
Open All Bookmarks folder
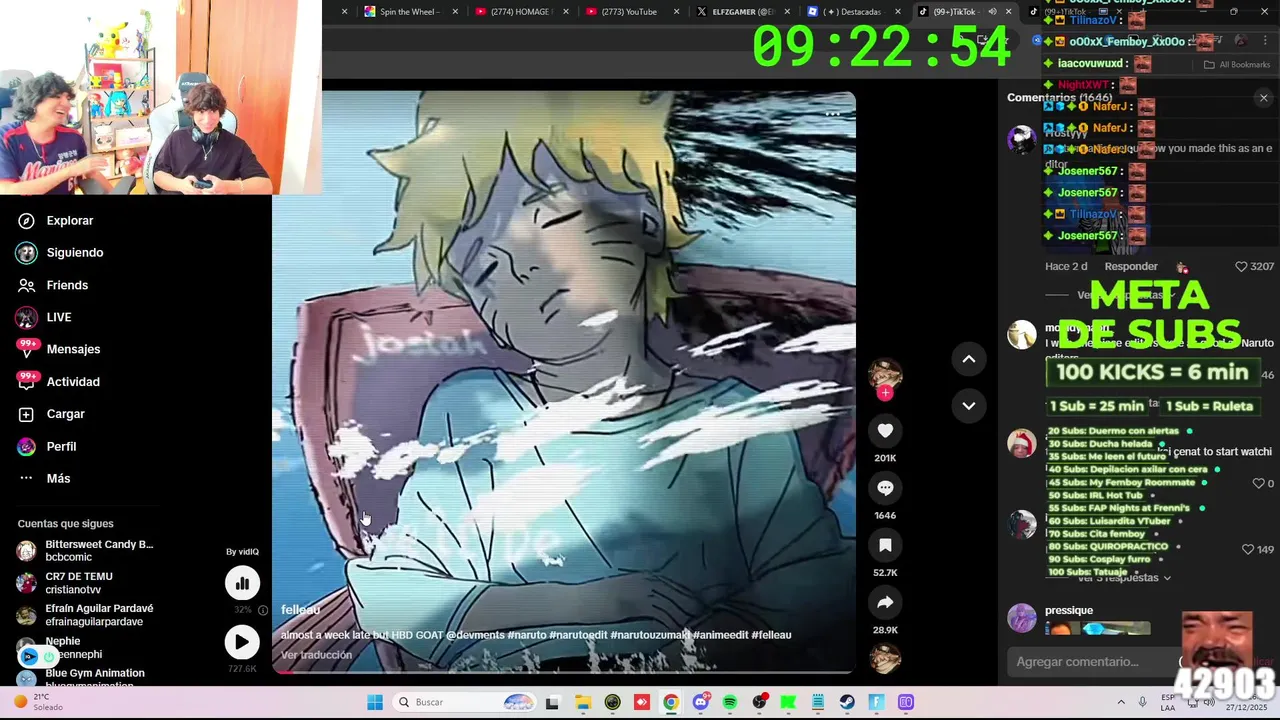click(x=1237, y=65)
